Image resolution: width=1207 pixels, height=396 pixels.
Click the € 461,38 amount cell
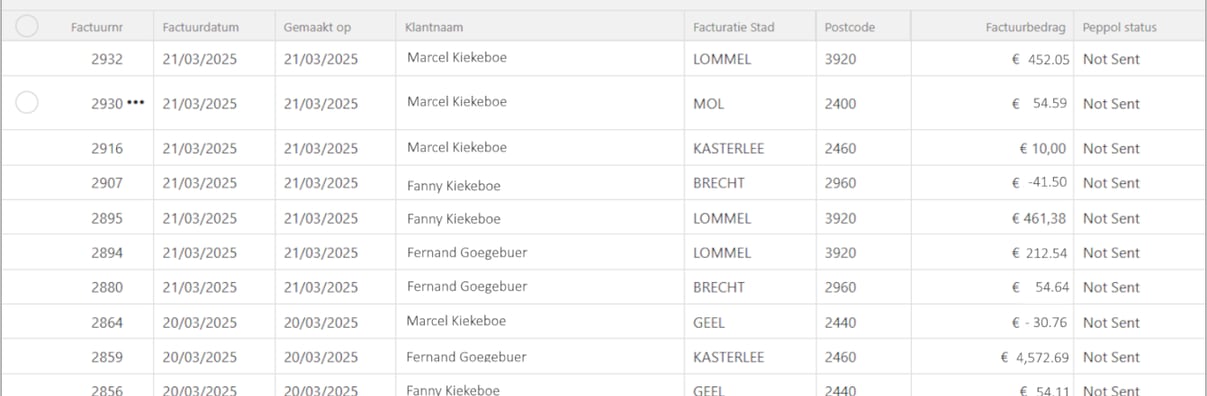click(1042, 218)
